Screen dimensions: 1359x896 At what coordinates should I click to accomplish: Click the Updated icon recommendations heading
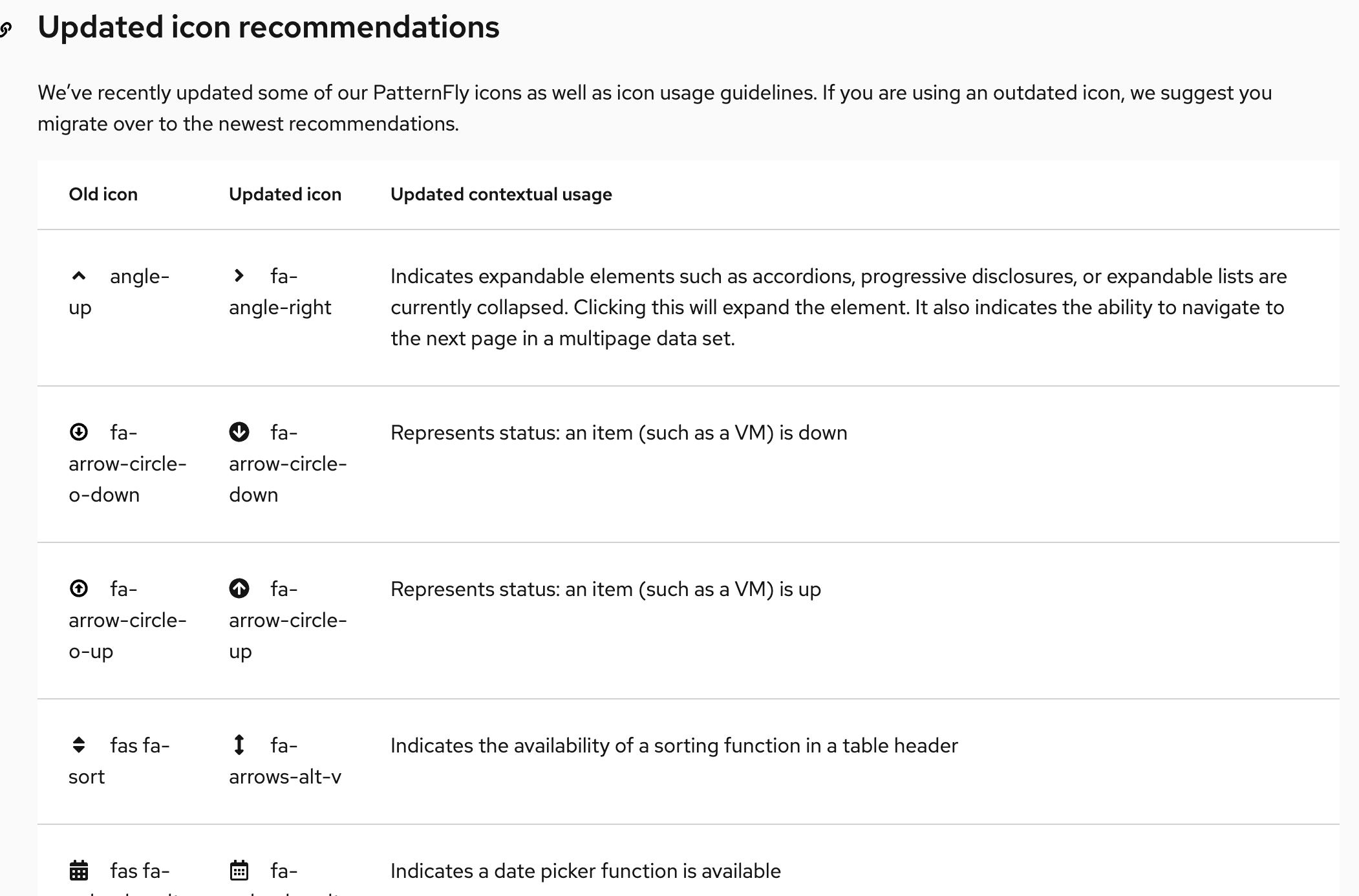[x=268, y=27]
